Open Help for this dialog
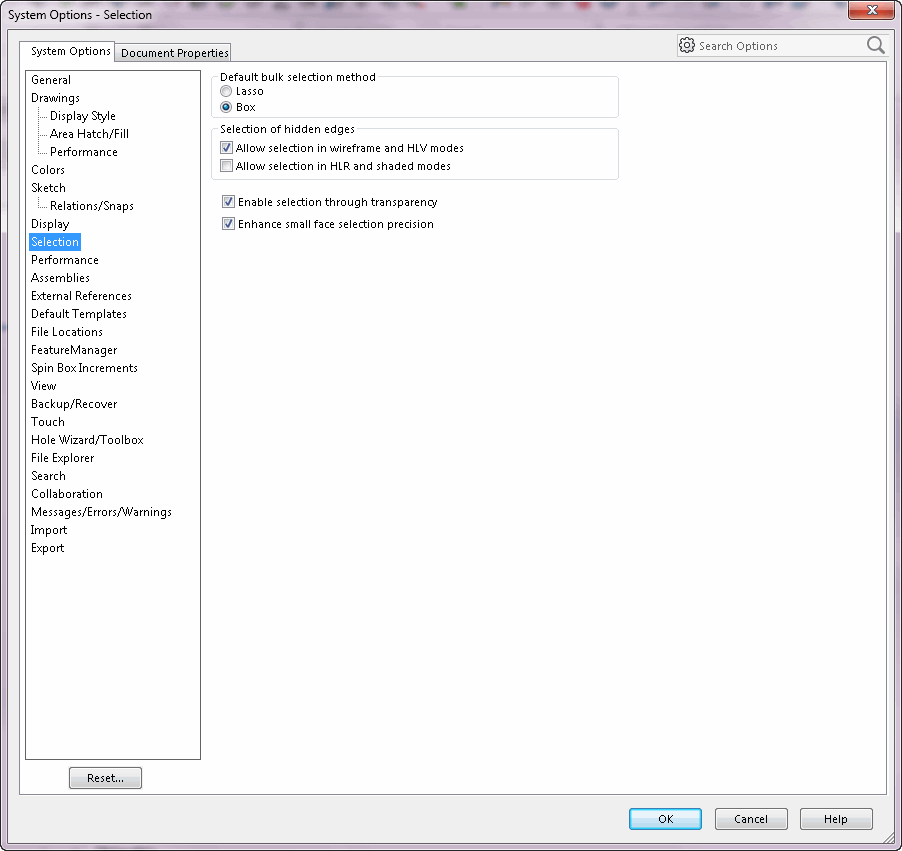 pyautogui.click(x=836, y=819)
